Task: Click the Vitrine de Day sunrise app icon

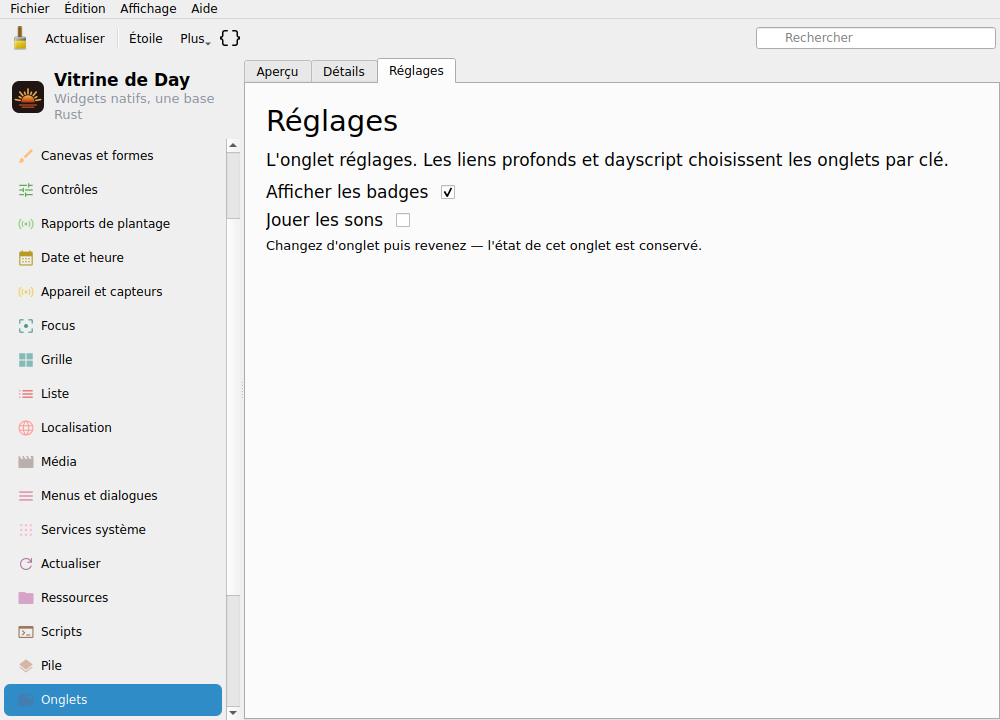Action: [x=28, y=97]
